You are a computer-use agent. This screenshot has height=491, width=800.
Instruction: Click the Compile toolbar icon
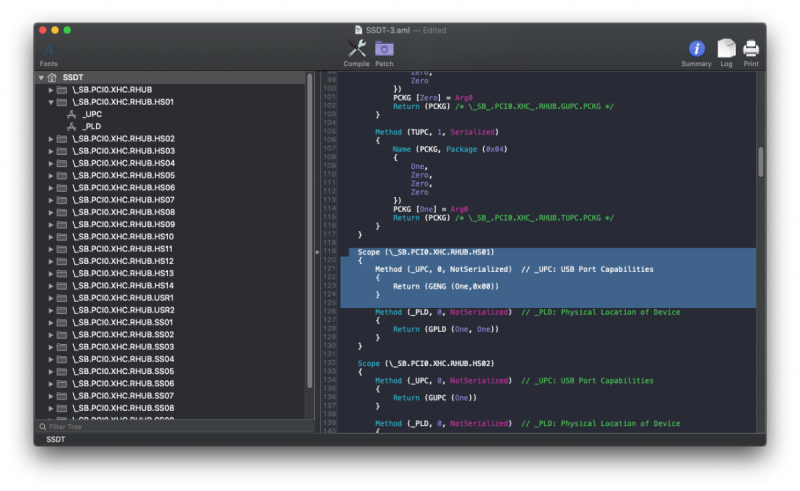tap(356, 50)
